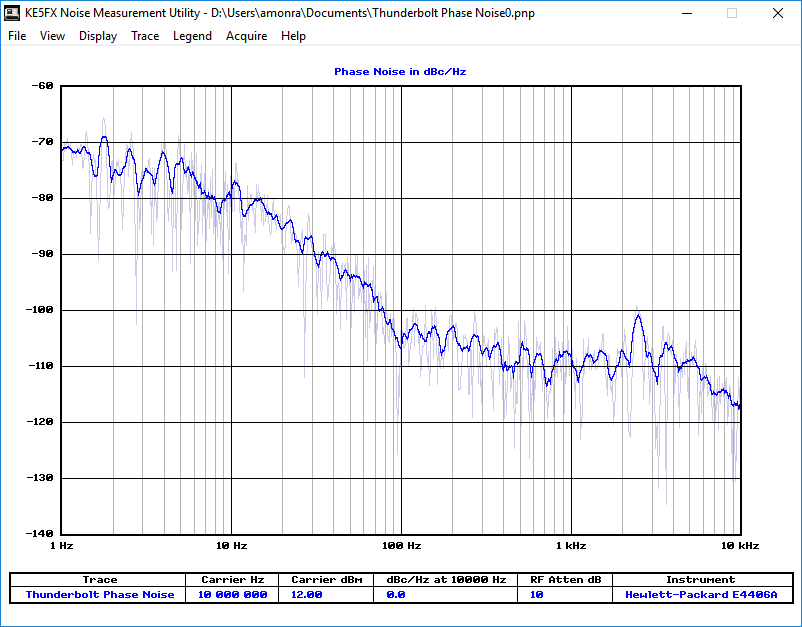
Task: Click the Carrier dBm column header
Action: [327, 579]
